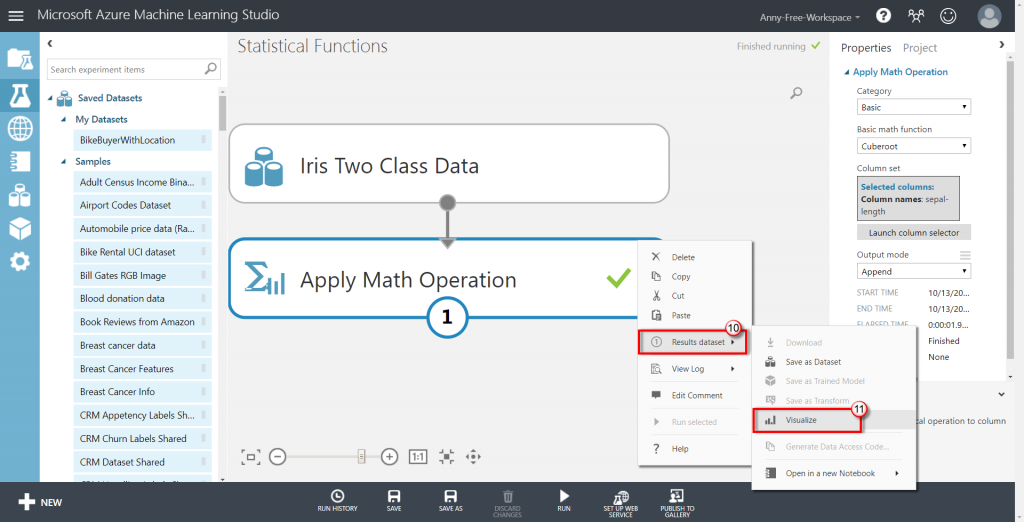
Task: Click the zoom slider handle
Action: point(361,457)
